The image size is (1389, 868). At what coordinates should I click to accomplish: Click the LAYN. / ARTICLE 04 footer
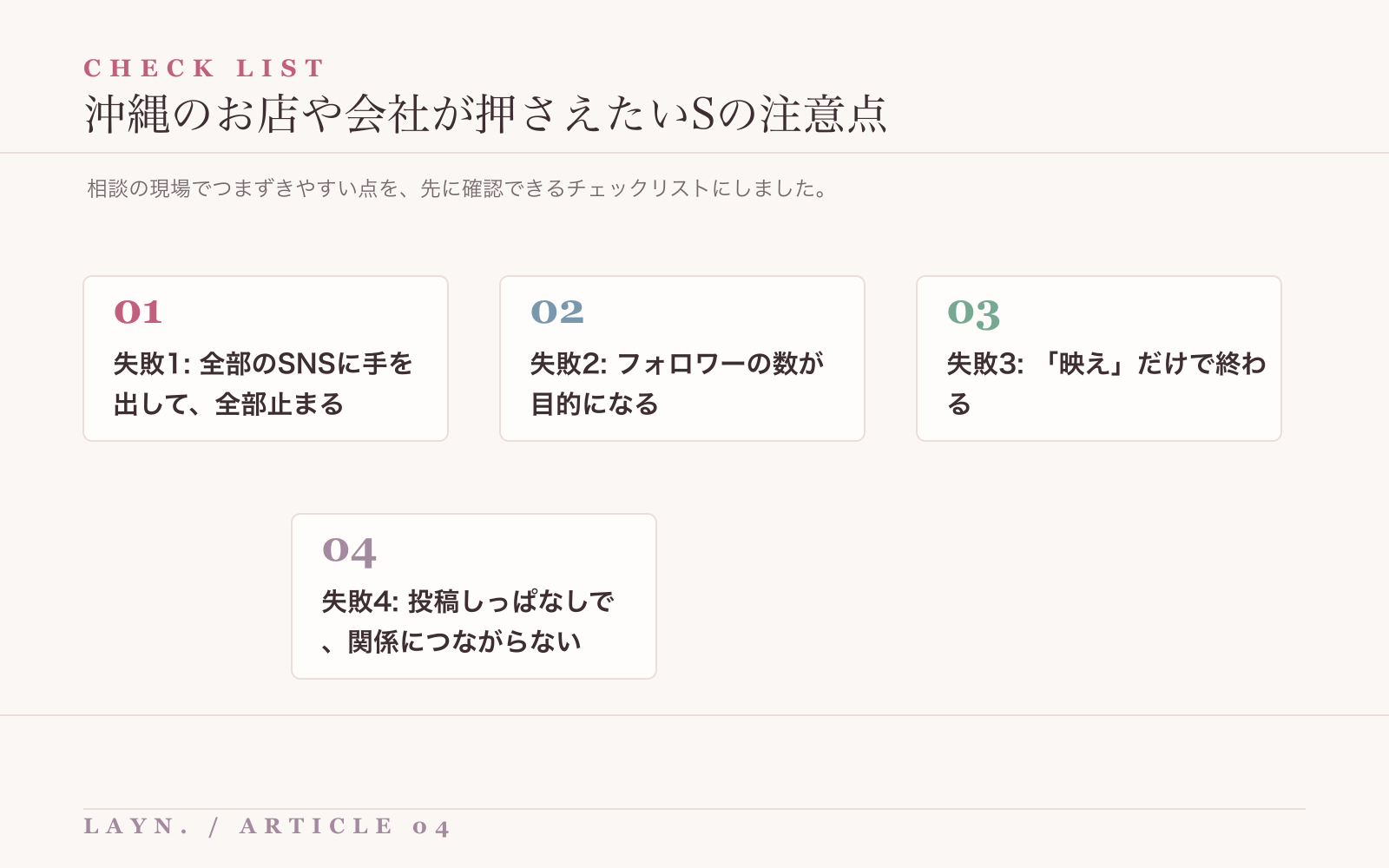pyautogui.click(x=267, y=826)
